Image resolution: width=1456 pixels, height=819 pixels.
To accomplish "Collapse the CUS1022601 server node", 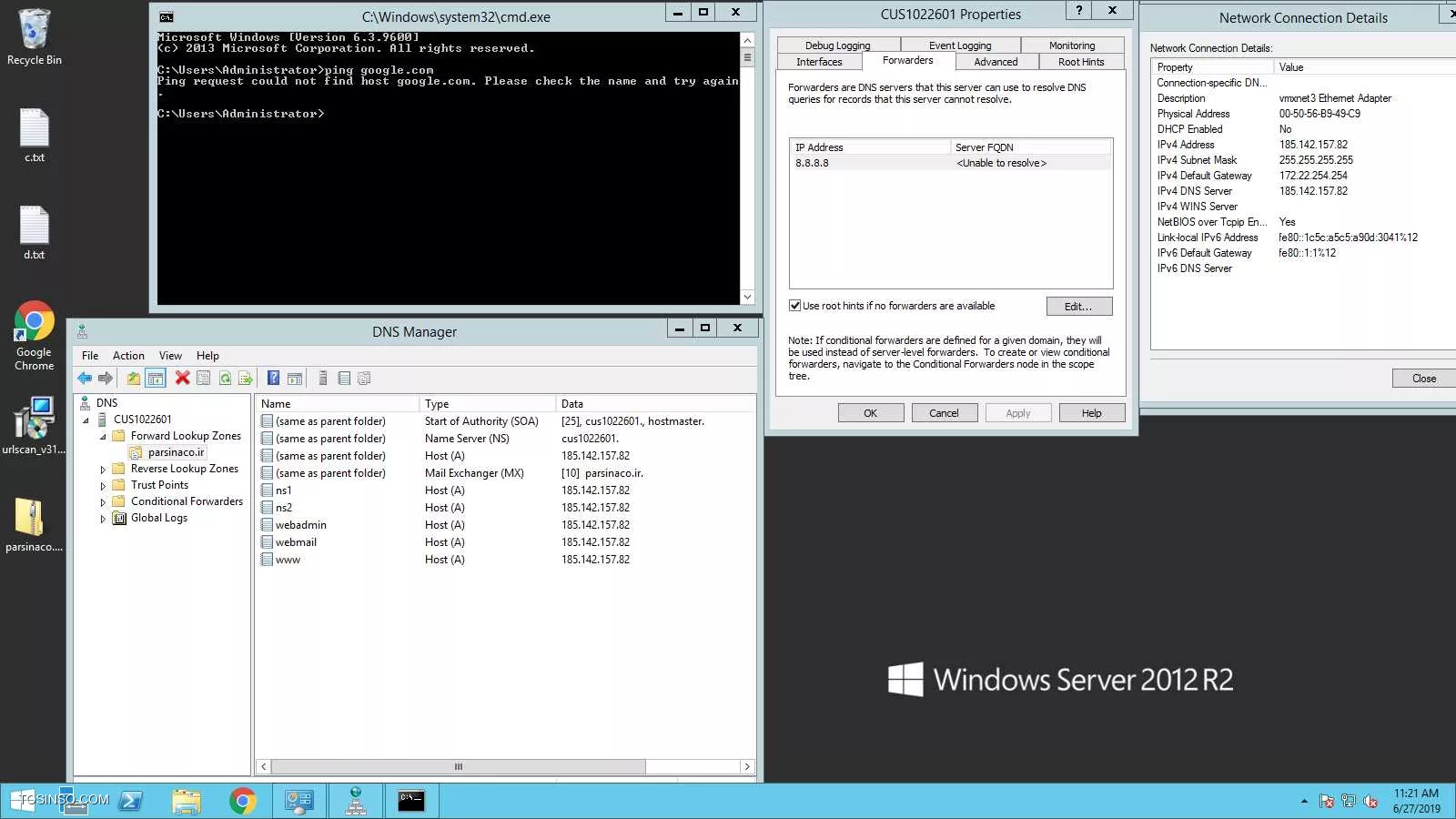I will coord(86,420).
